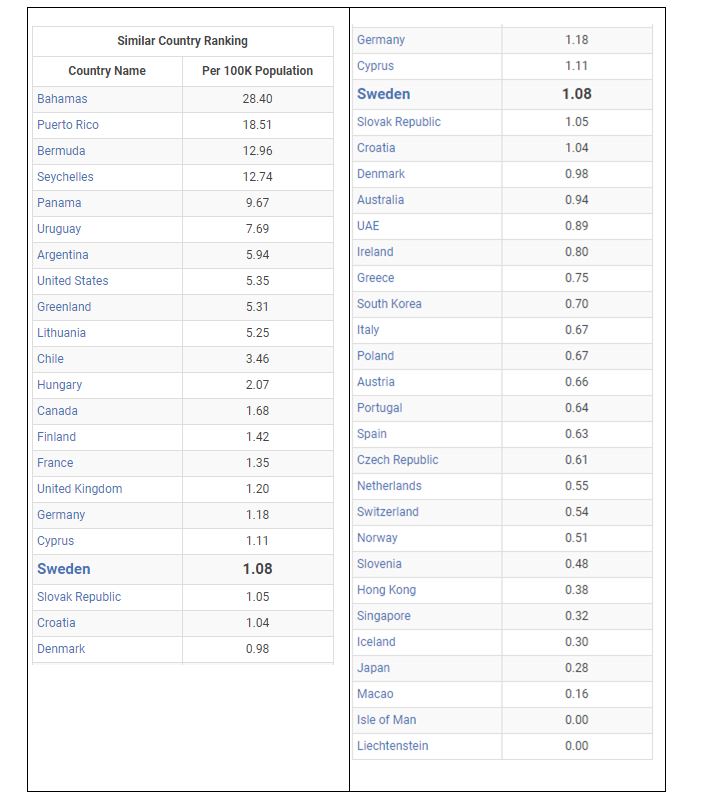The image size is (713, 794).
Task: Click Bahamas value 28.40 cell
Action: pyautogui.click(x=257, y=99)
